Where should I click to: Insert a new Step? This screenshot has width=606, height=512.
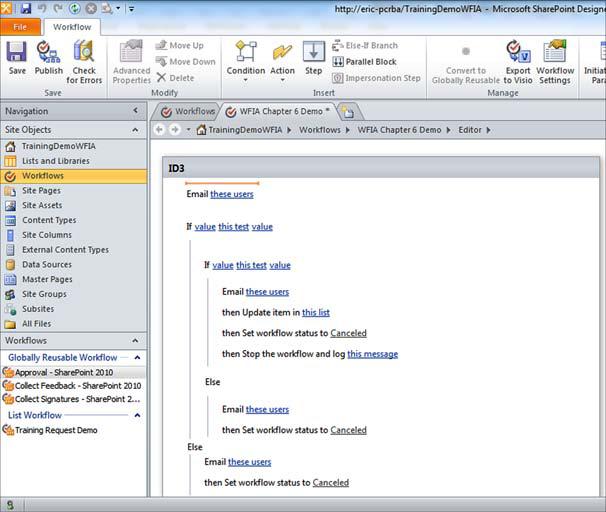point(313,58)
